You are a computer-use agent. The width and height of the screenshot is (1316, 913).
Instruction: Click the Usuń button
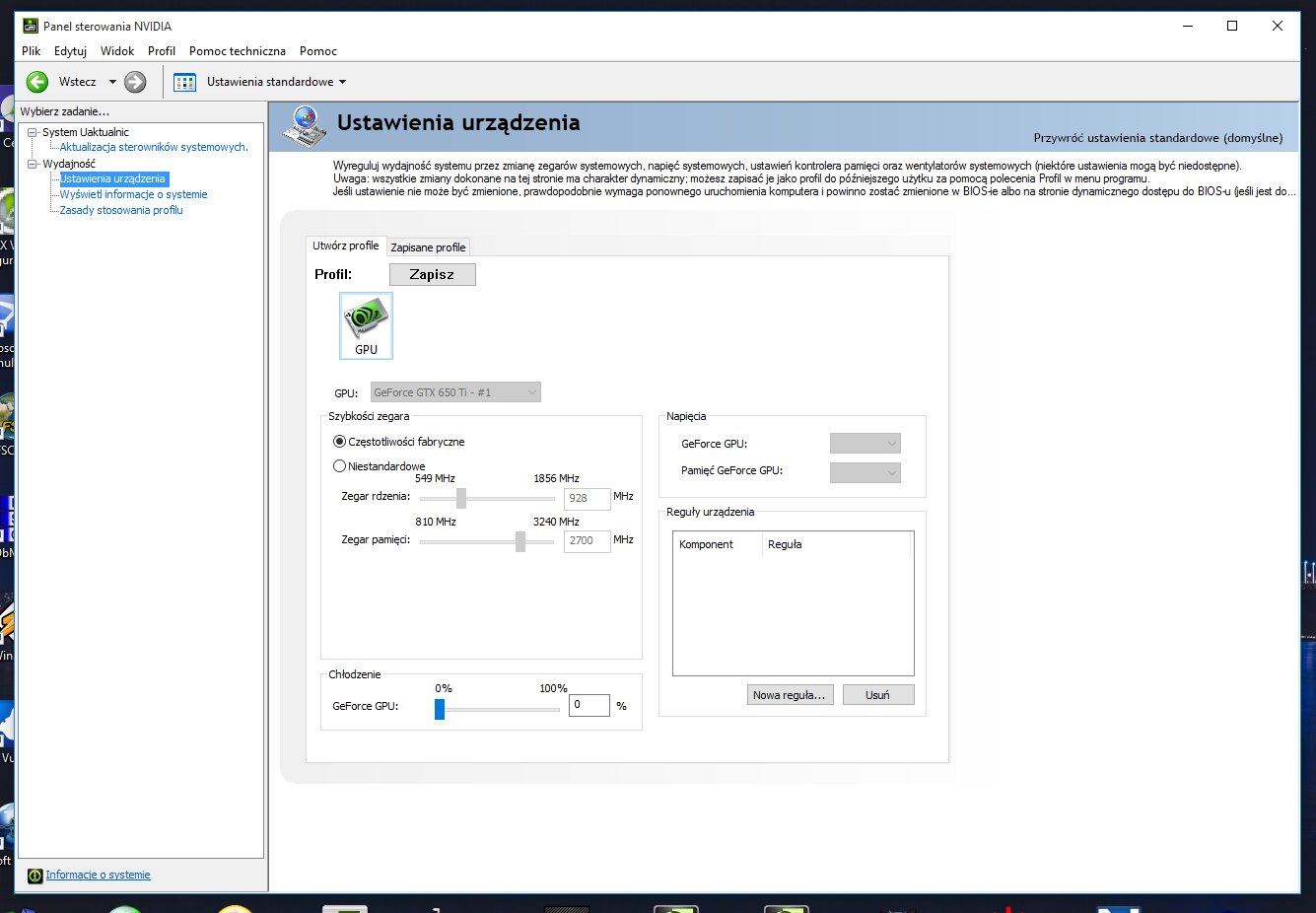(x=877, y=695)
